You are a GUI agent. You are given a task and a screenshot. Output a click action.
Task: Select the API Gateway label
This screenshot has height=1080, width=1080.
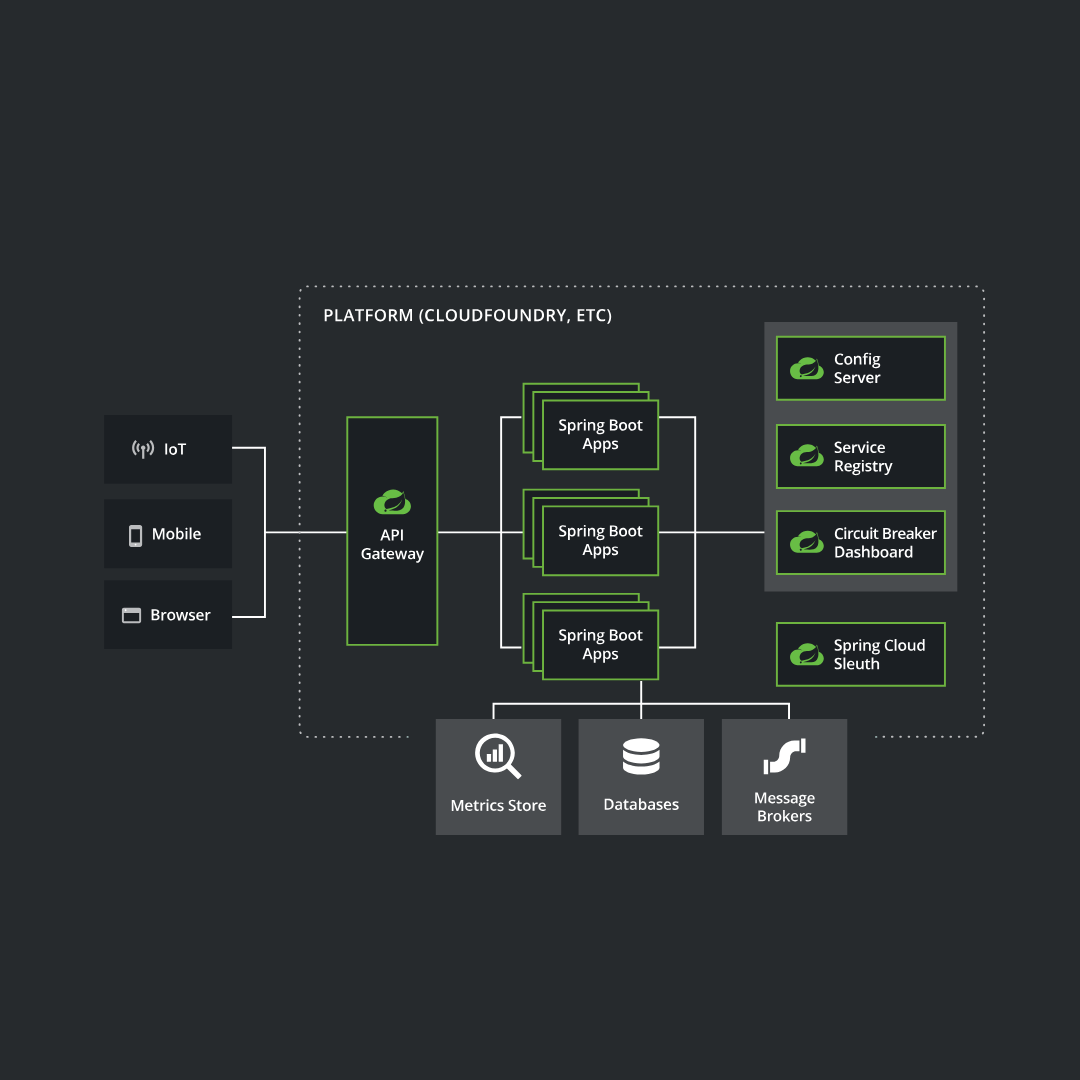pos(392,544)
